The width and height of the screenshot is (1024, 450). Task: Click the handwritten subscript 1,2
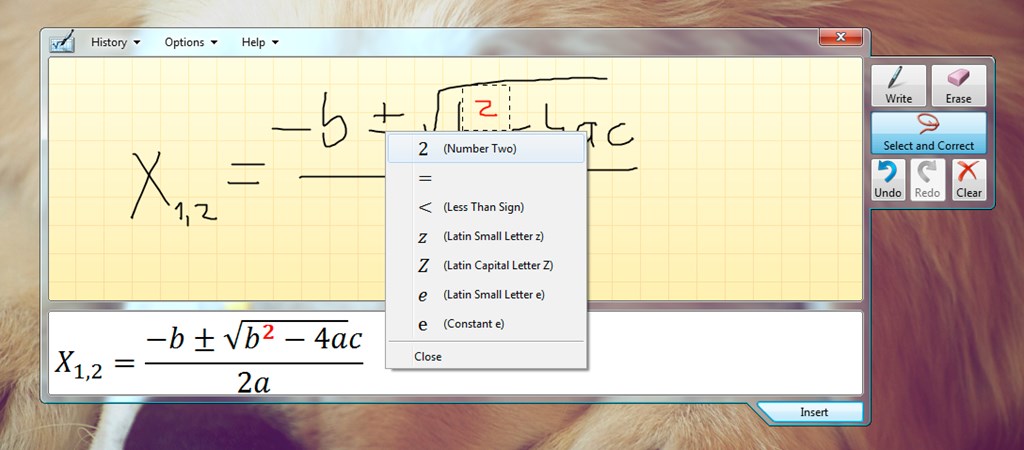195,214
